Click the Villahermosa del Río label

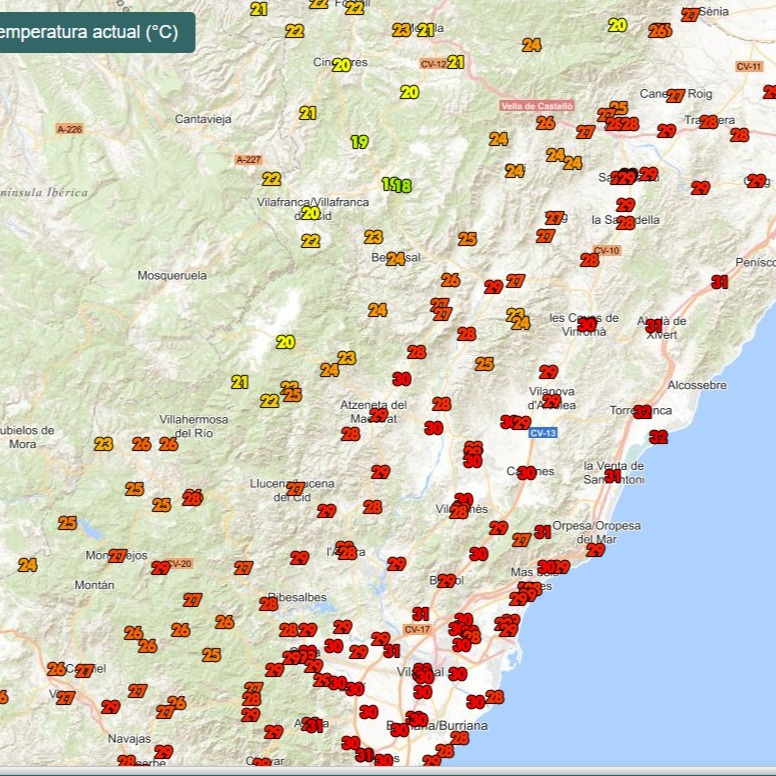(194, 426)
